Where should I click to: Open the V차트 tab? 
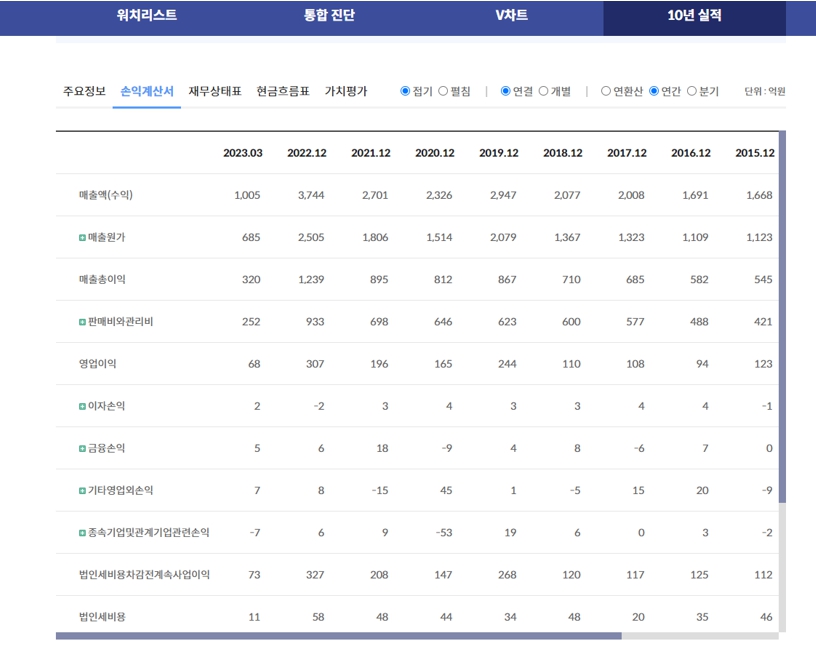click(x=512, y=15)
